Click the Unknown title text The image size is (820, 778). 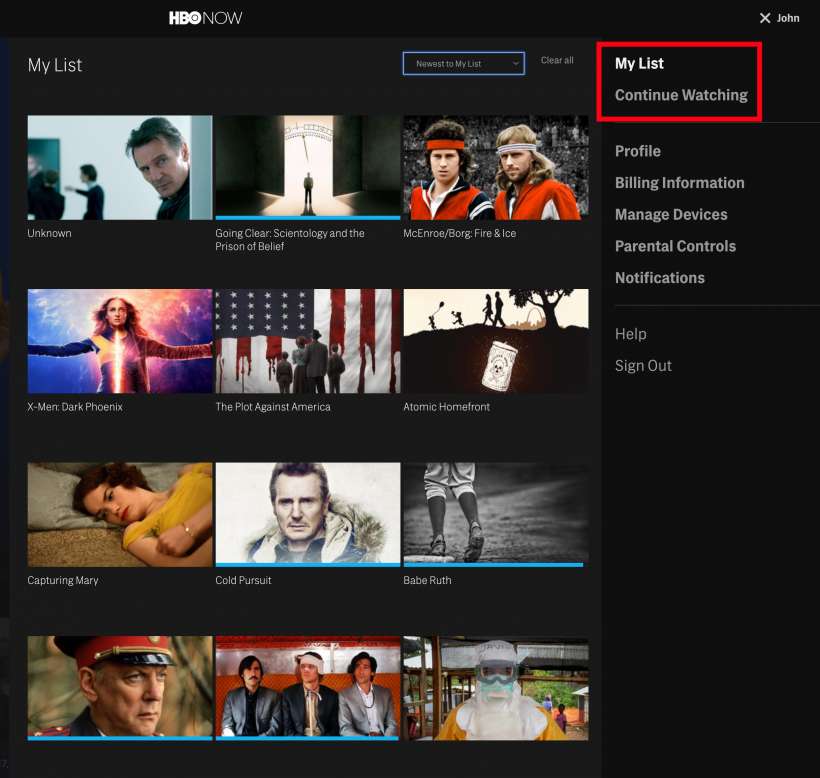tap(49, 233)
